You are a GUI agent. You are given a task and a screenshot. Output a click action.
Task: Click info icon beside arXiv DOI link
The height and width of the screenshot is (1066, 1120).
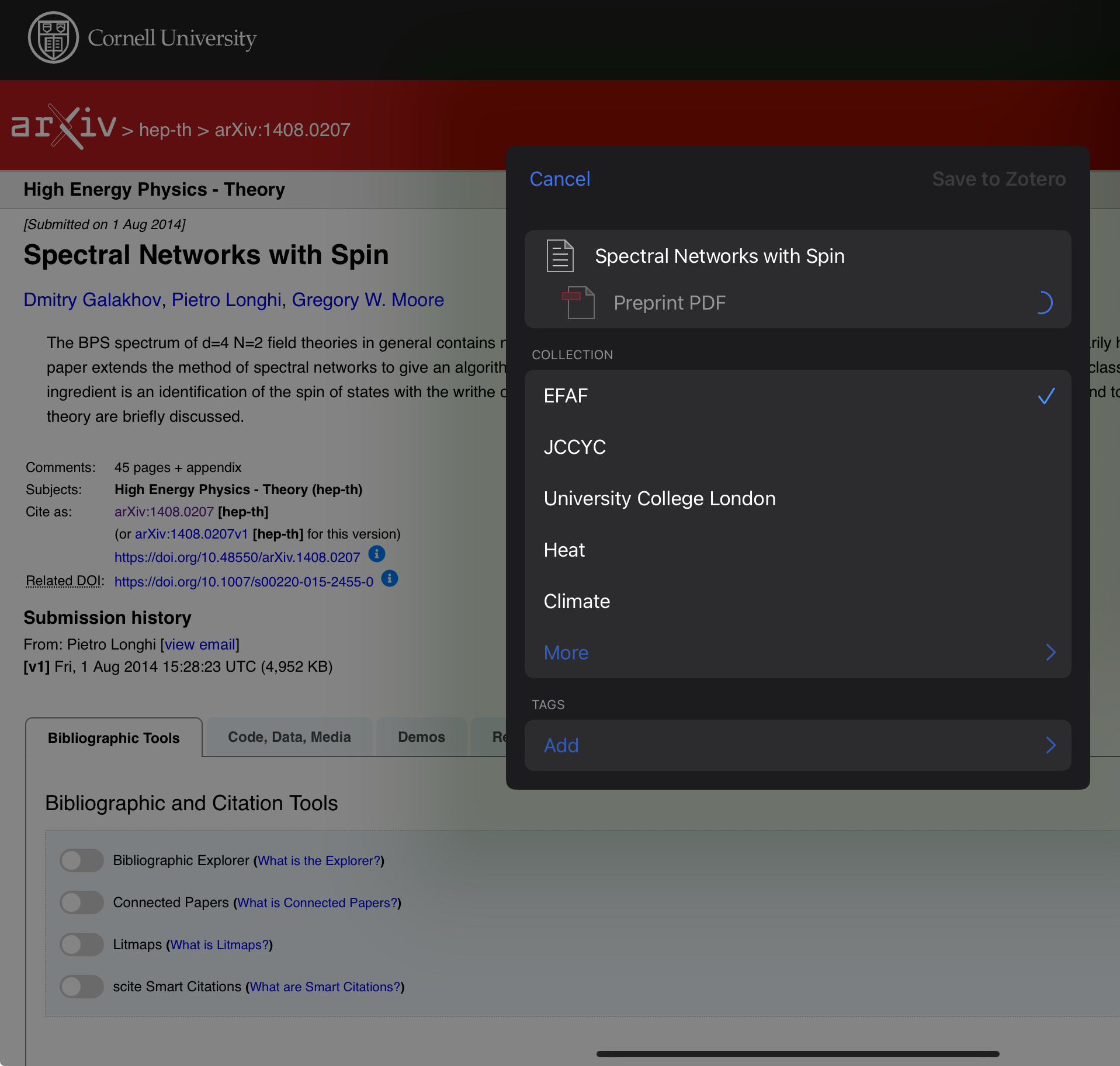tap(377, 554)
